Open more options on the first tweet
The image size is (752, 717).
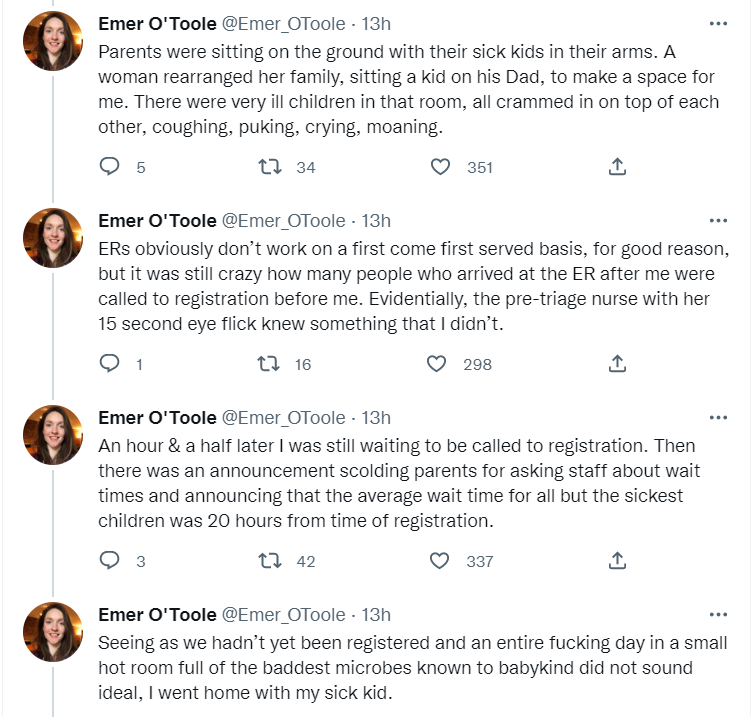click(x=718, y=23)
